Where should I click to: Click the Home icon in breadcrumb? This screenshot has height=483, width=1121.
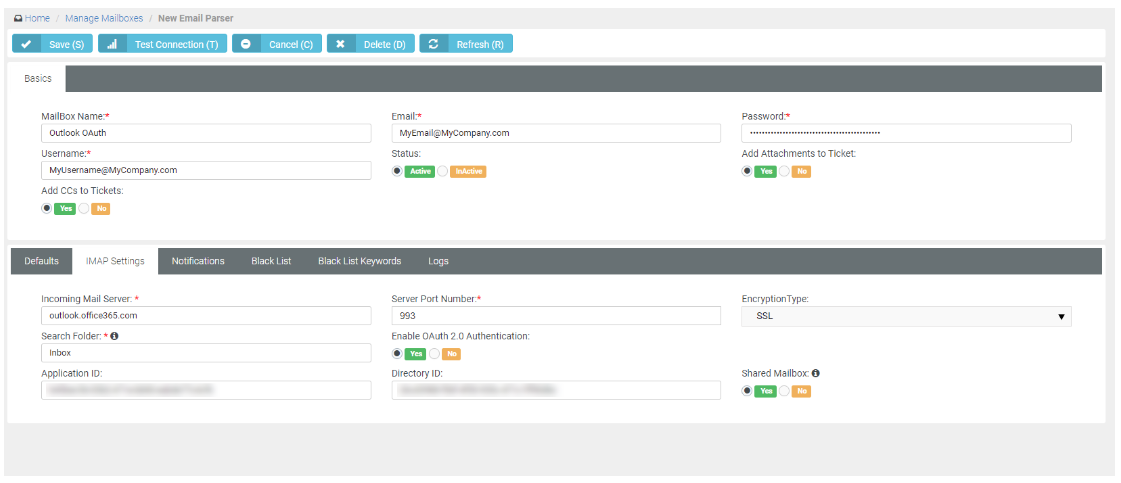click(x=18, y=18)
